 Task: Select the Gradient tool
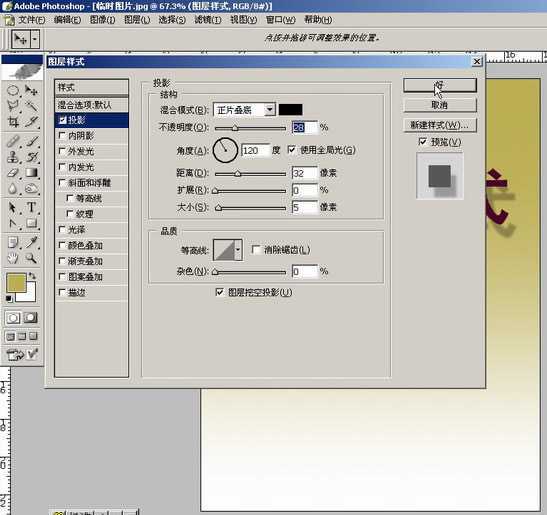31,173
